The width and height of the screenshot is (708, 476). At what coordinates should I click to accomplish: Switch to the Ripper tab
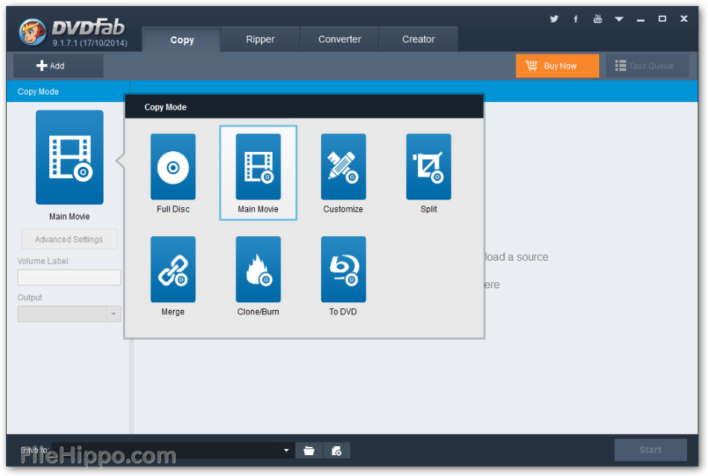click(260, 39)
